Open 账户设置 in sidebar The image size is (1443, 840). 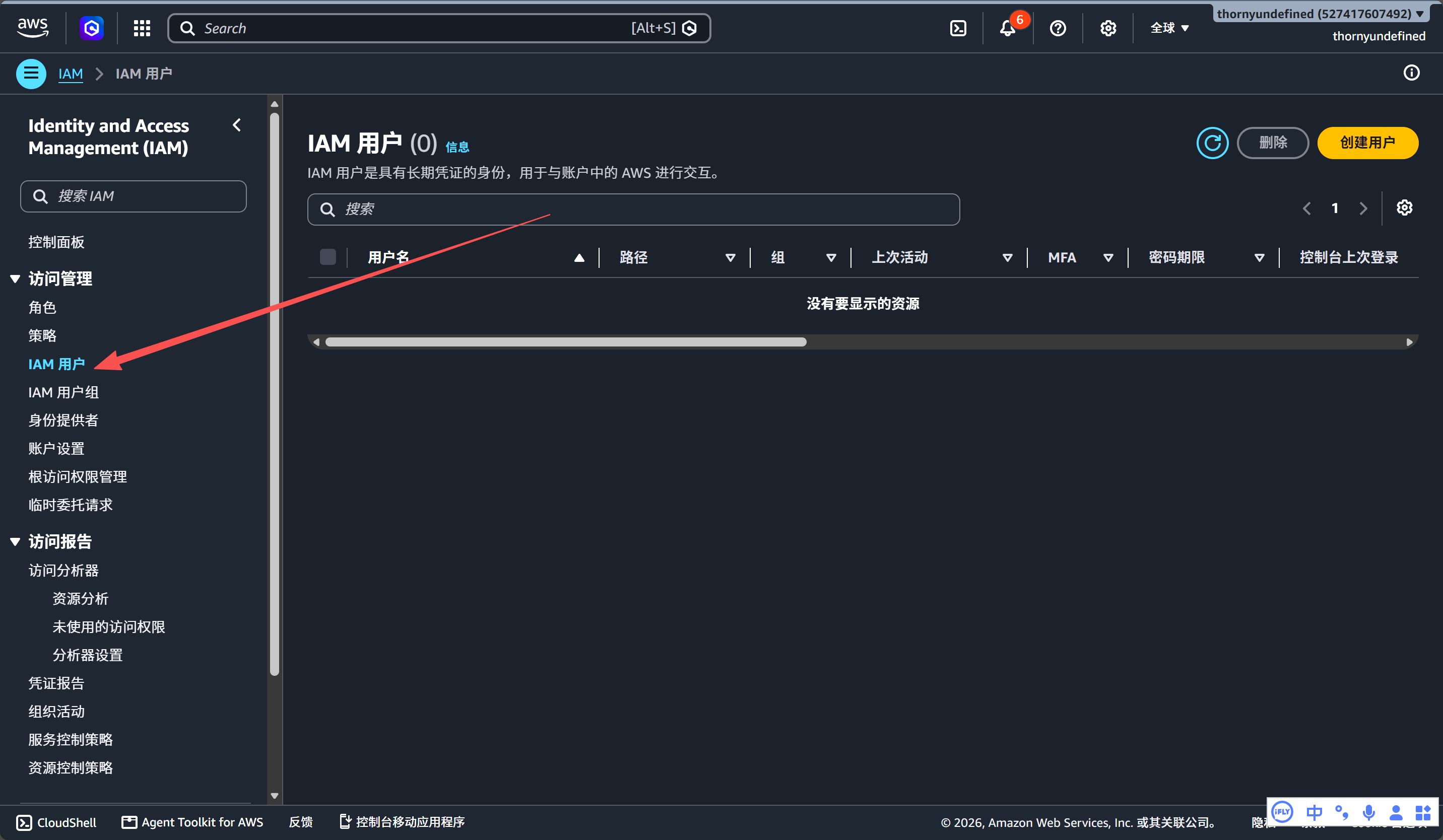point(57,449)
